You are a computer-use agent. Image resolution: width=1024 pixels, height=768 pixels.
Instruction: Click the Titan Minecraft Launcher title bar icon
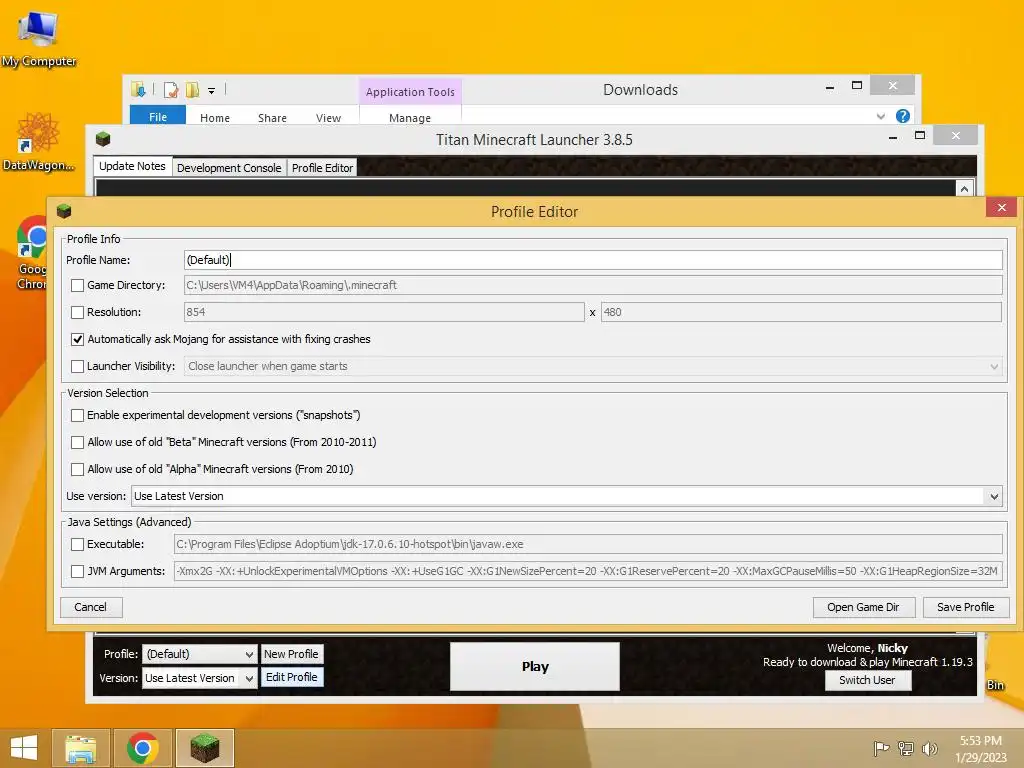coord(103,139)
